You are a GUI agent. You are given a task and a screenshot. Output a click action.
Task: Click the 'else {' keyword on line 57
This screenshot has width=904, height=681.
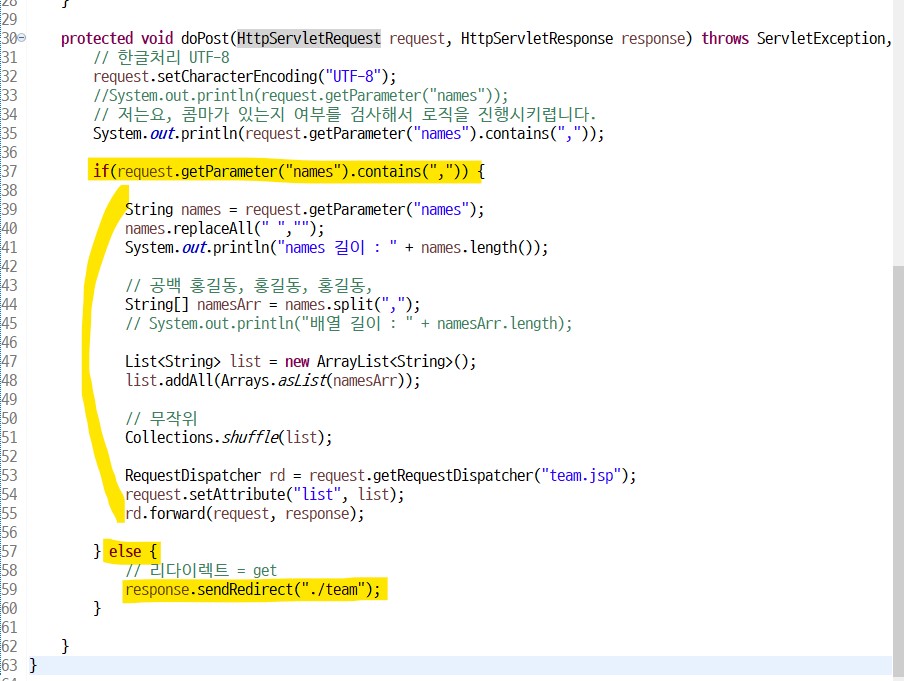[133, 552]
